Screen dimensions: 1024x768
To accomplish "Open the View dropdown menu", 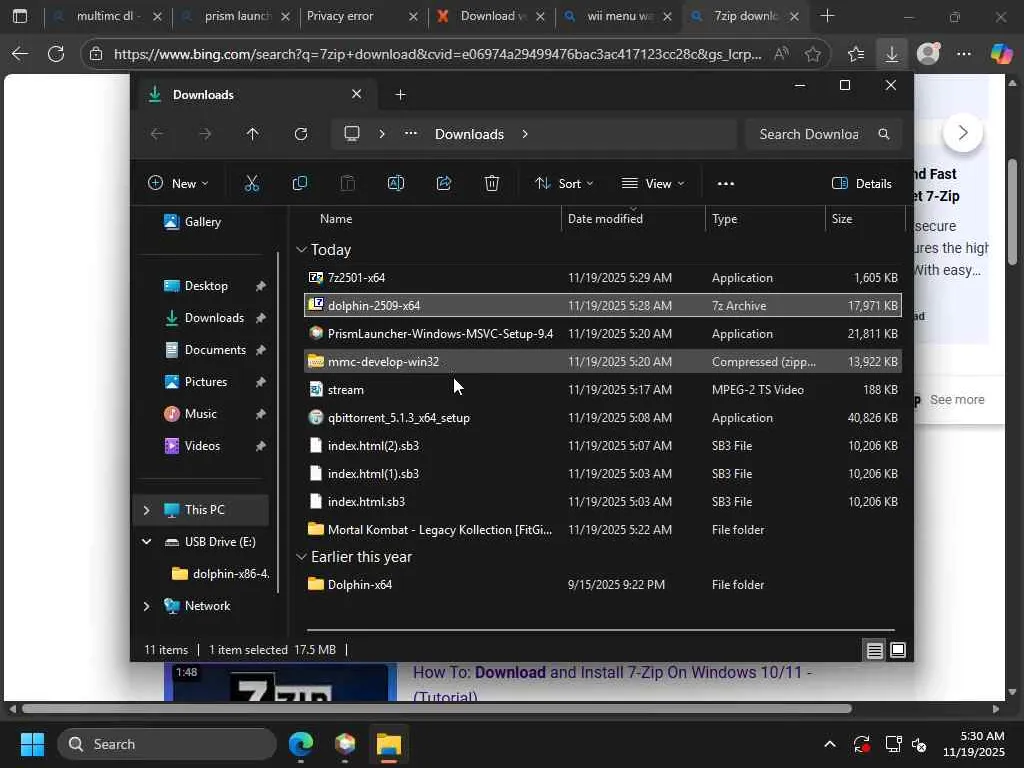I will (653, 184).
